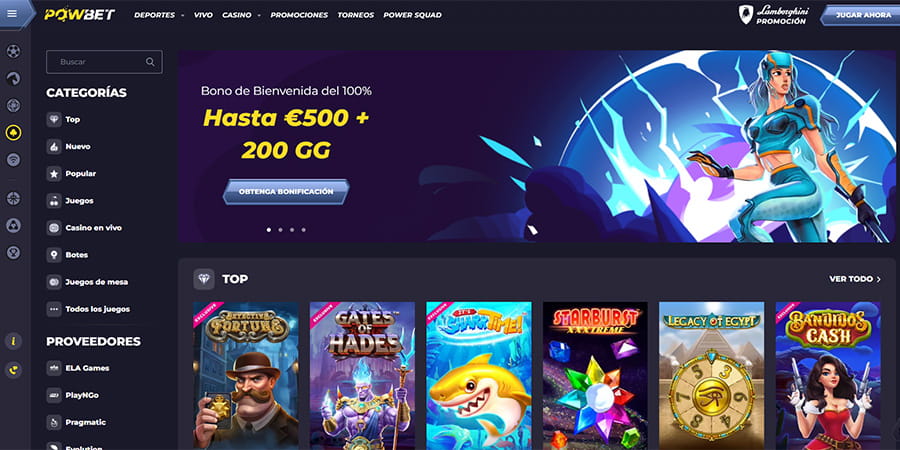The width and height of the screenshot is (900, 450).
Task: Click the search magnifier icon
Action: click(x=150, y=62)
